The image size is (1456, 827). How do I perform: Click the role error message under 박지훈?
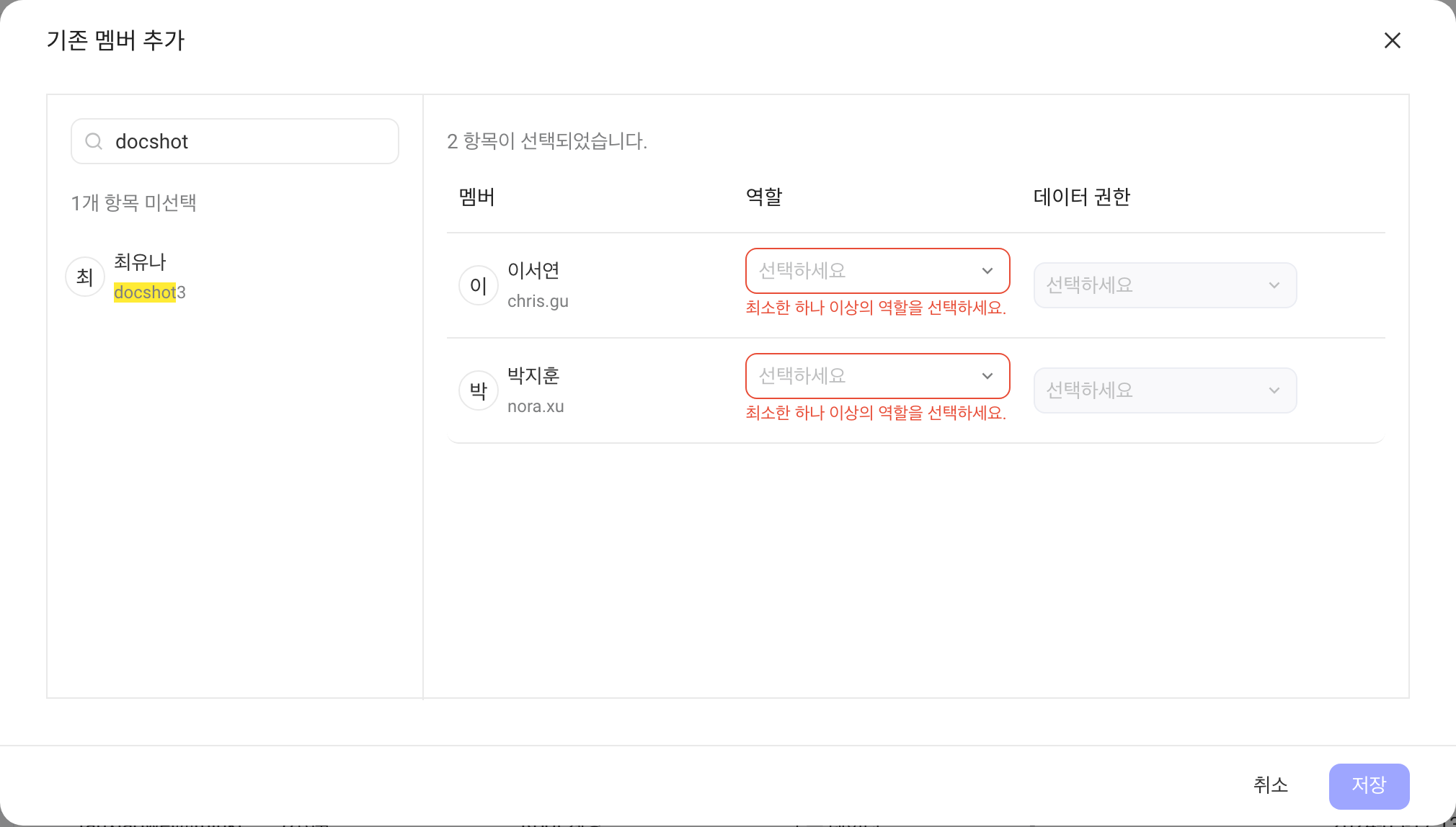click(x=876, y=413)
